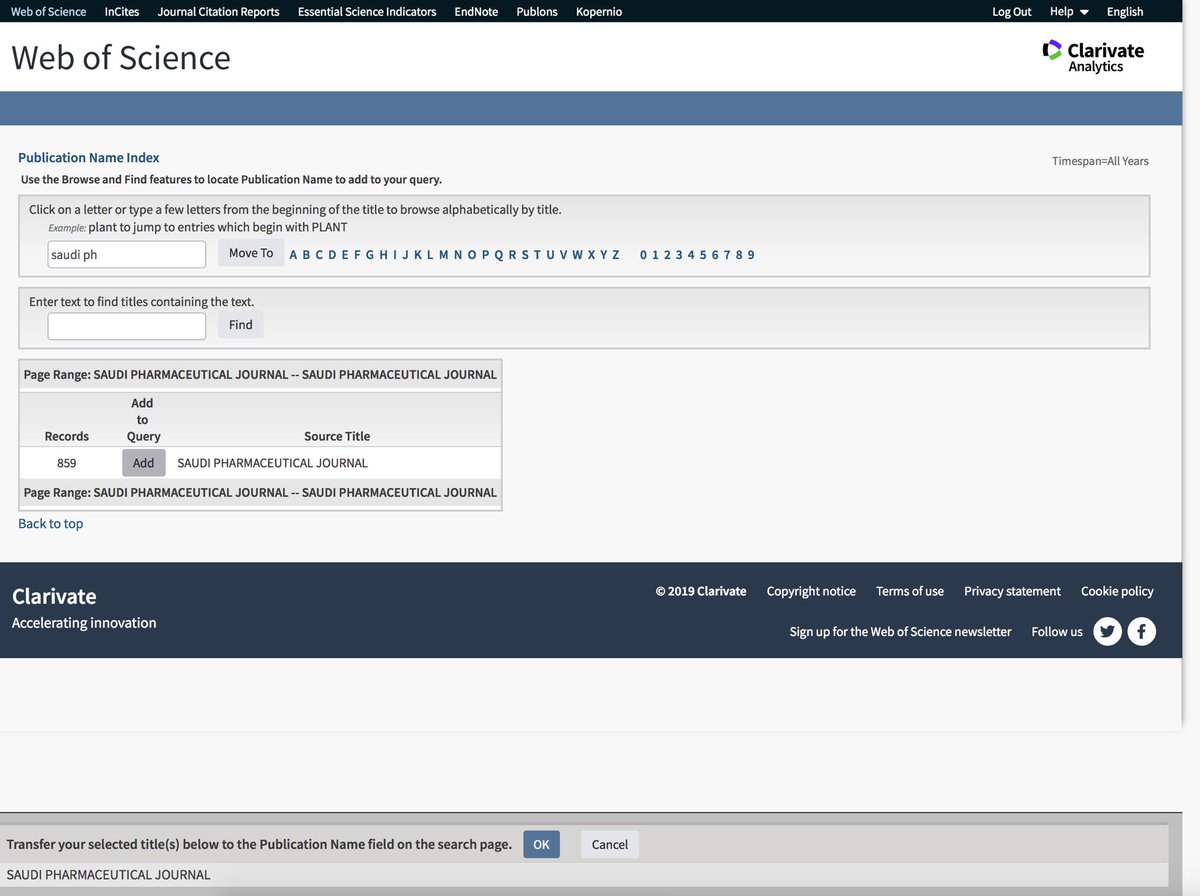
Task: Browse titles starting with letter J
Action: pos(405,255)
